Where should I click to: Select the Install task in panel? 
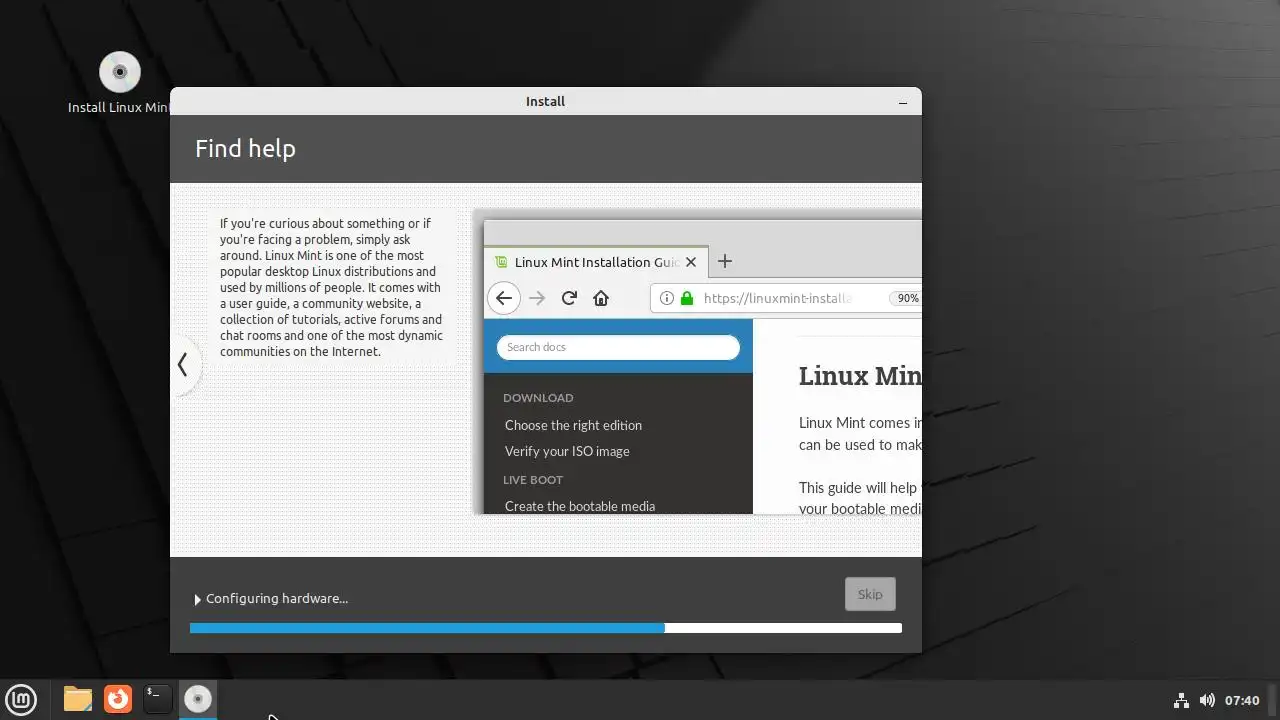click(x=198, y=699)
